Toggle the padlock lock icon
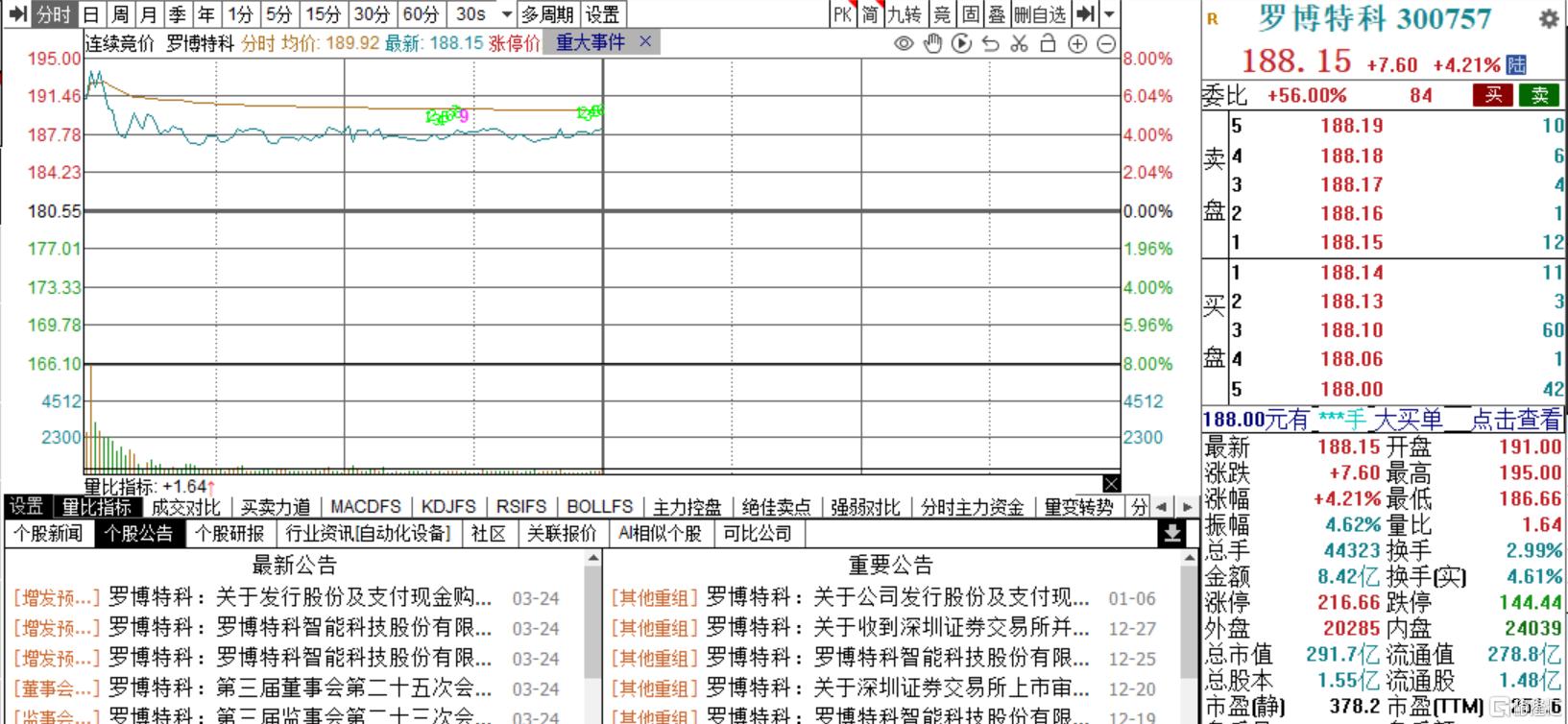Image resolution: width=1568 pixels, height=724 pixels. 1049,44
